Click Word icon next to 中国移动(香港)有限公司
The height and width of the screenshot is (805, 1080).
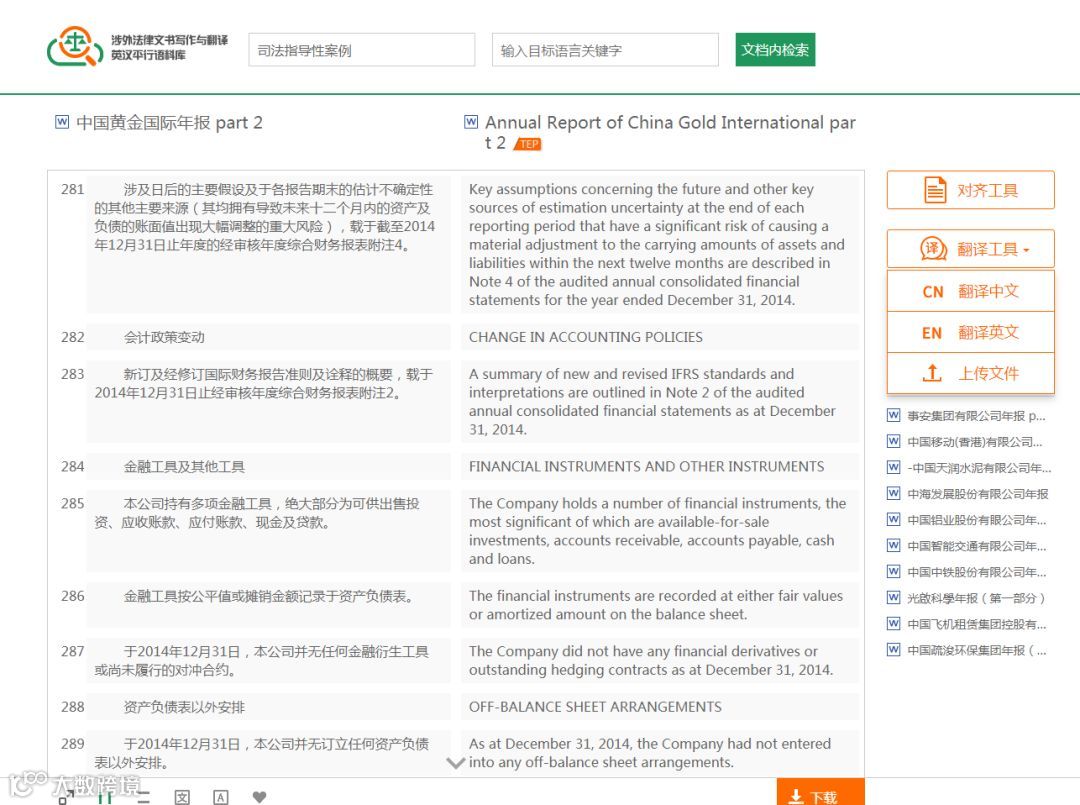(893, 441)
